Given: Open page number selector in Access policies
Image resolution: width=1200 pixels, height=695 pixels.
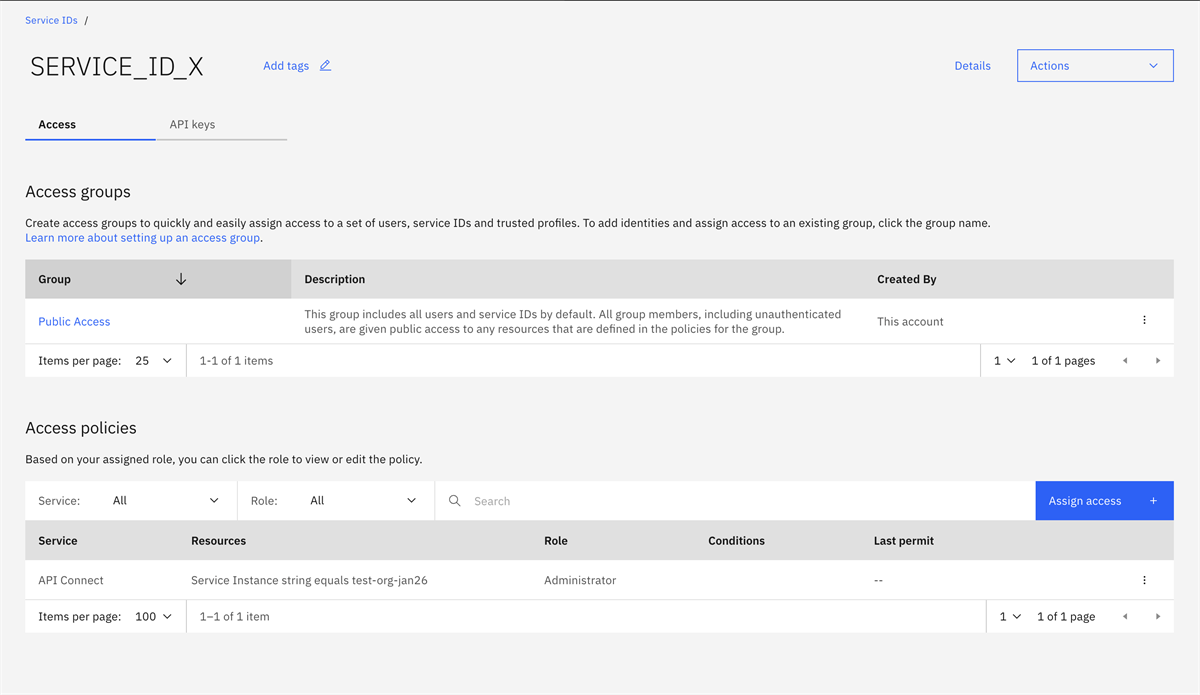Looking at the screenshot, I should click(1010, 617).
